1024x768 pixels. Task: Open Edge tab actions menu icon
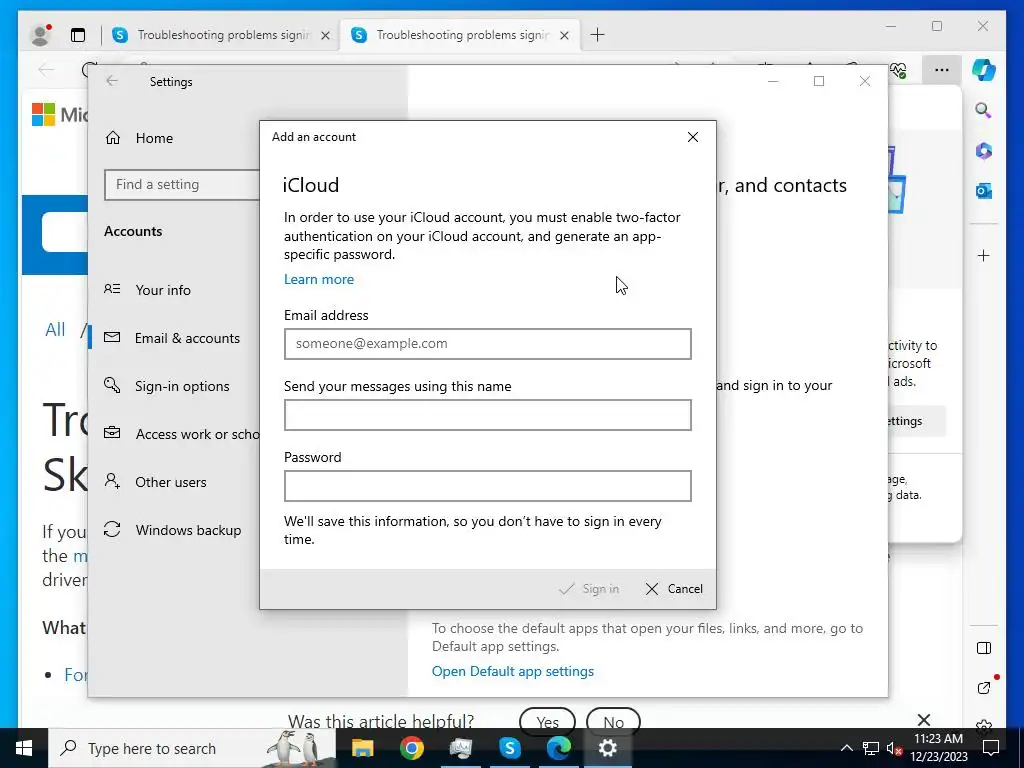(78, 35)
